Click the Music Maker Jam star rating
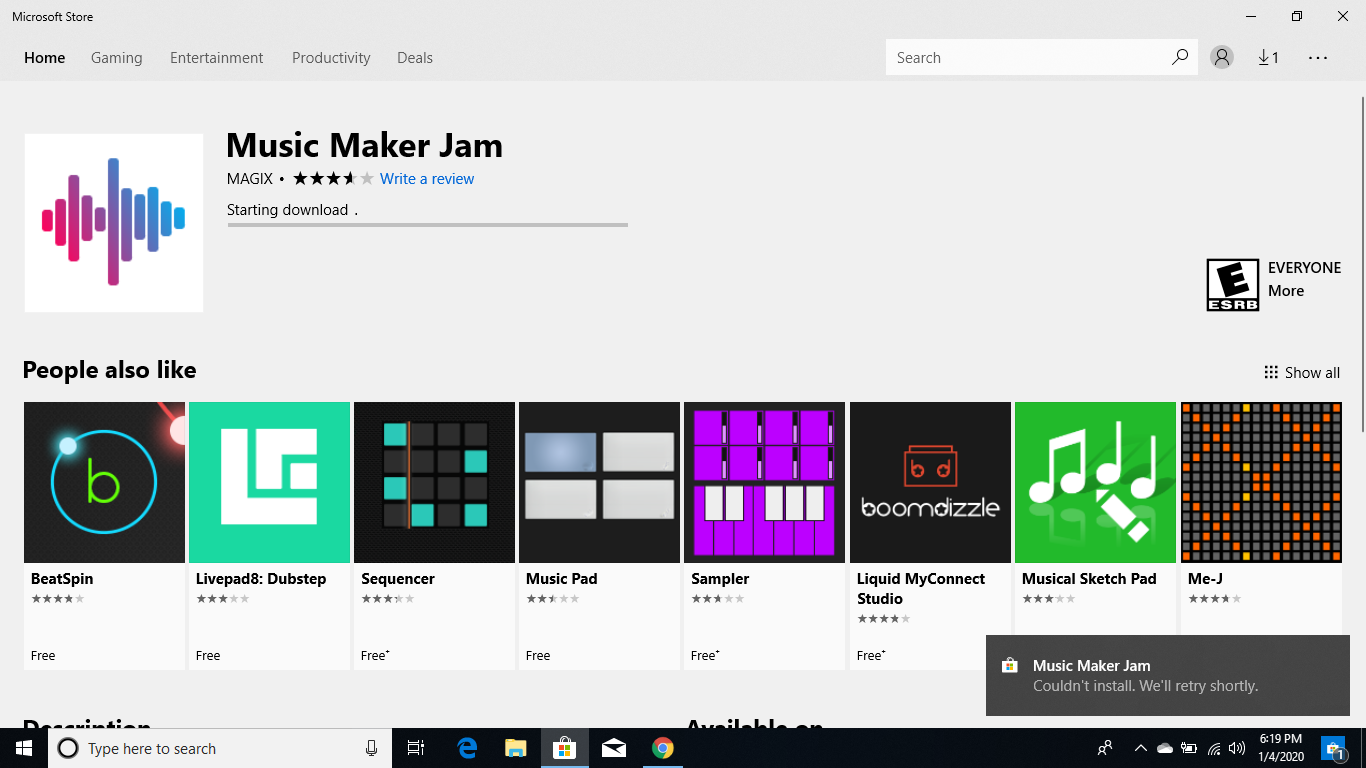 pyautogui.click(x=333, y=179)
